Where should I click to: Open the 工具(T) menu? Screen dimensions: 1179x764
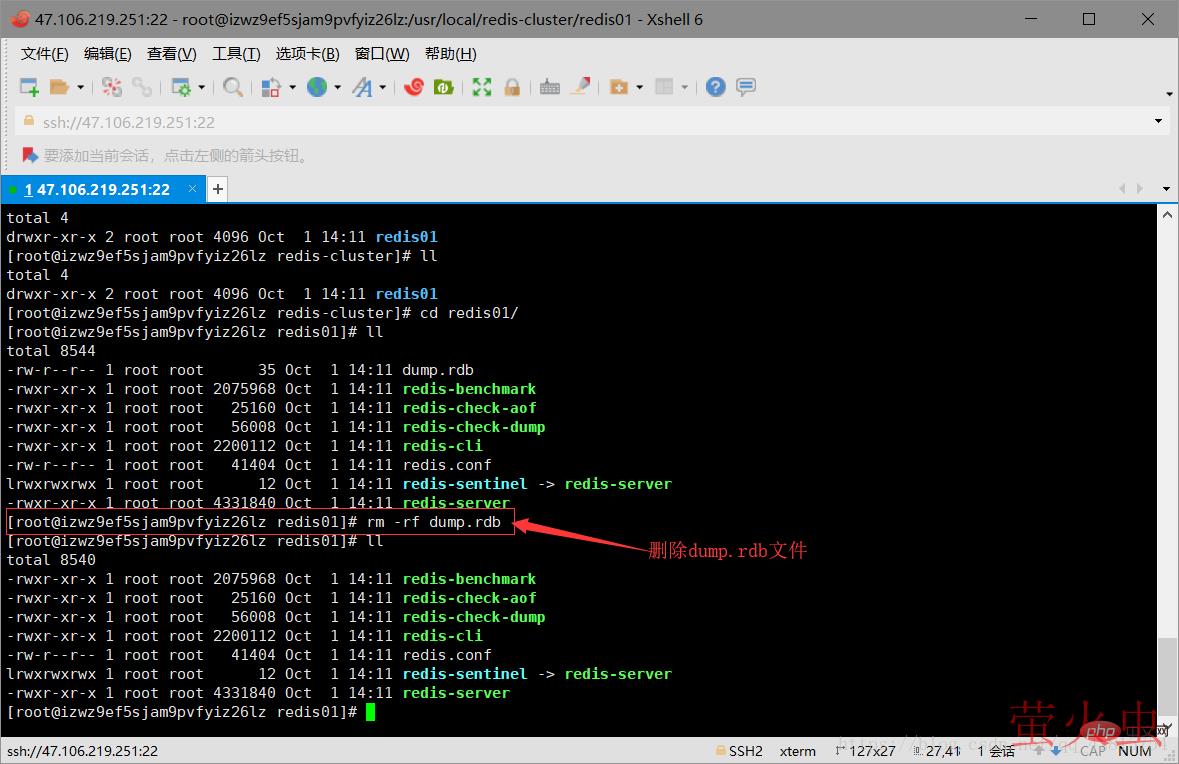236,54
